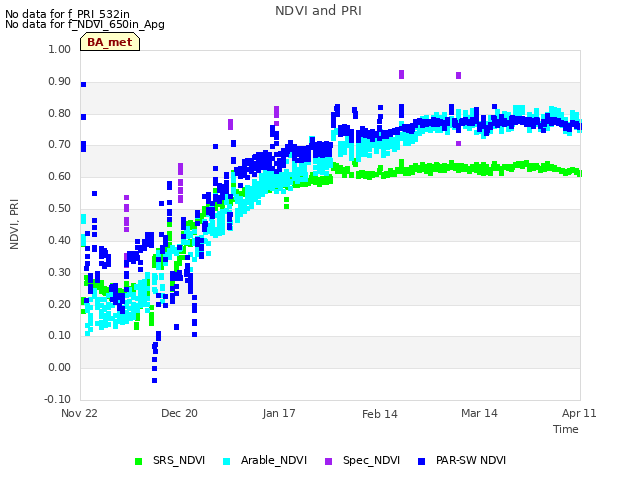Viewport: 640px width, 480px height.
Task: Click the 0.70 y-axis tick label
Action: [x=60, y=144]
